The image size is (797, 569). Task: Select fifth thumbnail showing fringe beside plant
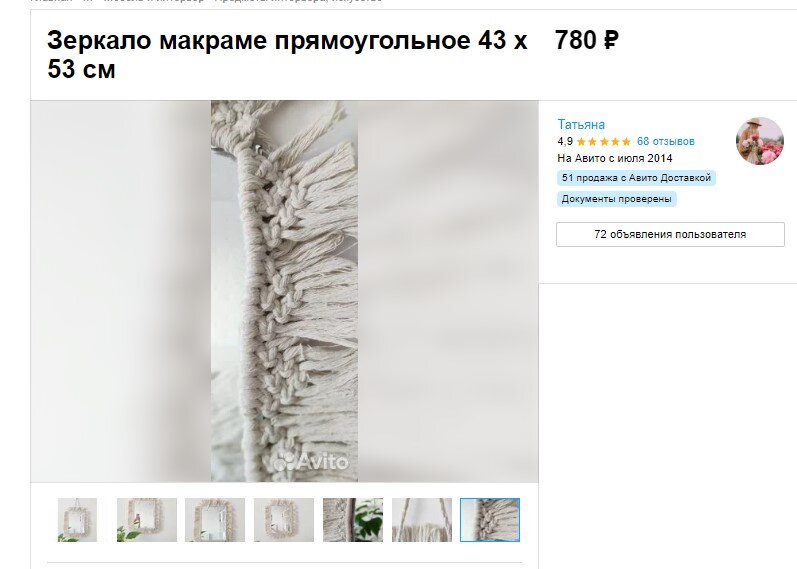pos(353,520)
